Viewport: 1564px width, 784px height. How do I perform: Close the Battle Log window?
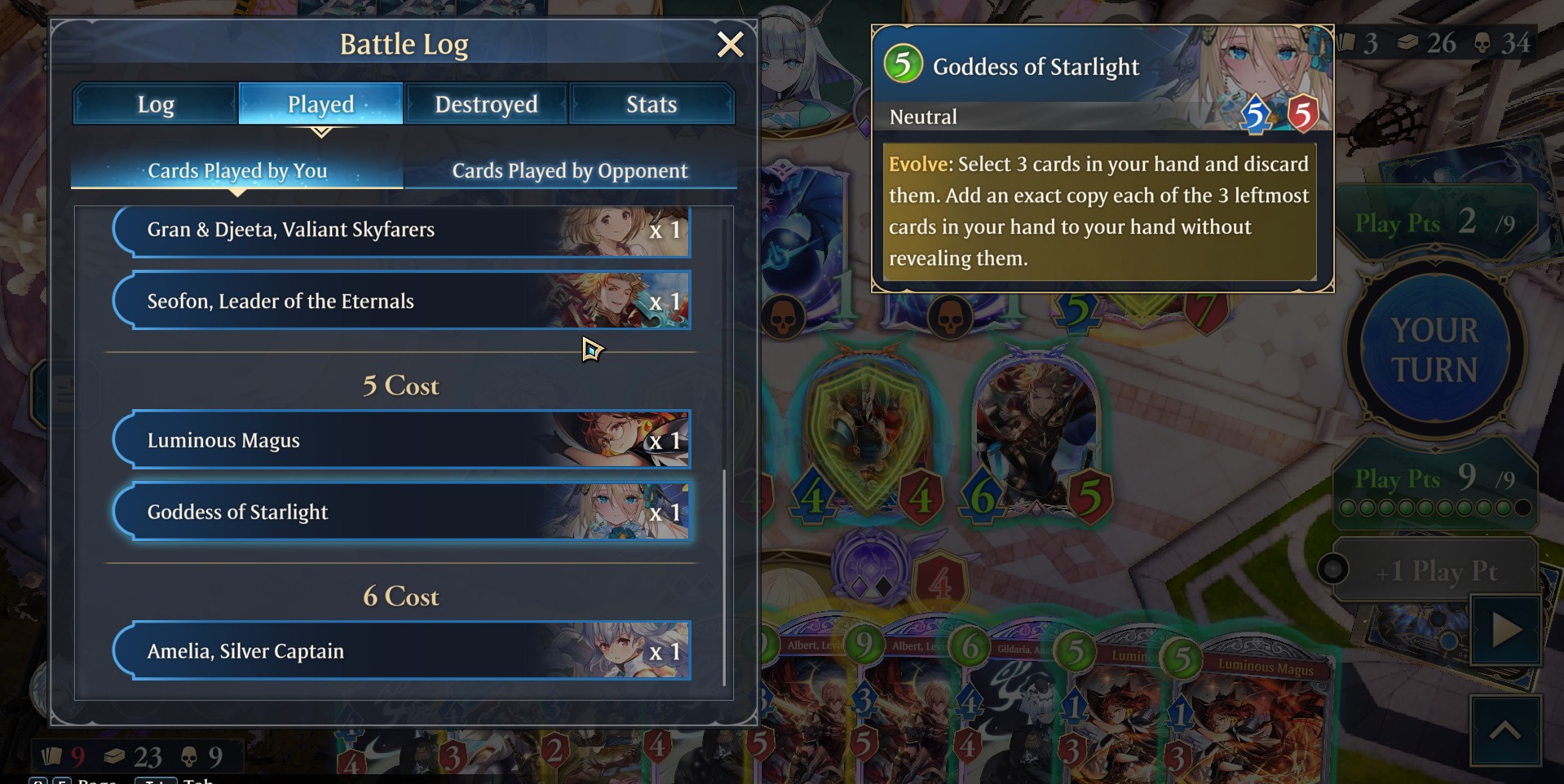pos(730,44)
